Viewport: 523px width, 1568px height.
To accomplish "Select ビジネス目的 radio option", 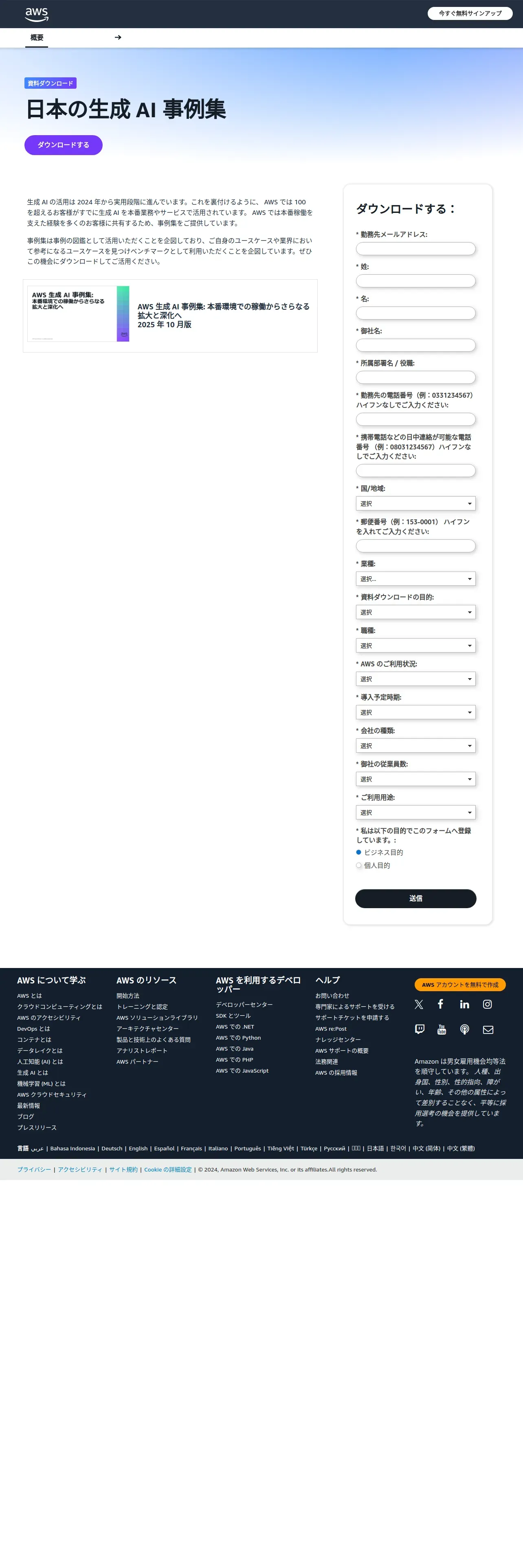I will tap(358, 852).
